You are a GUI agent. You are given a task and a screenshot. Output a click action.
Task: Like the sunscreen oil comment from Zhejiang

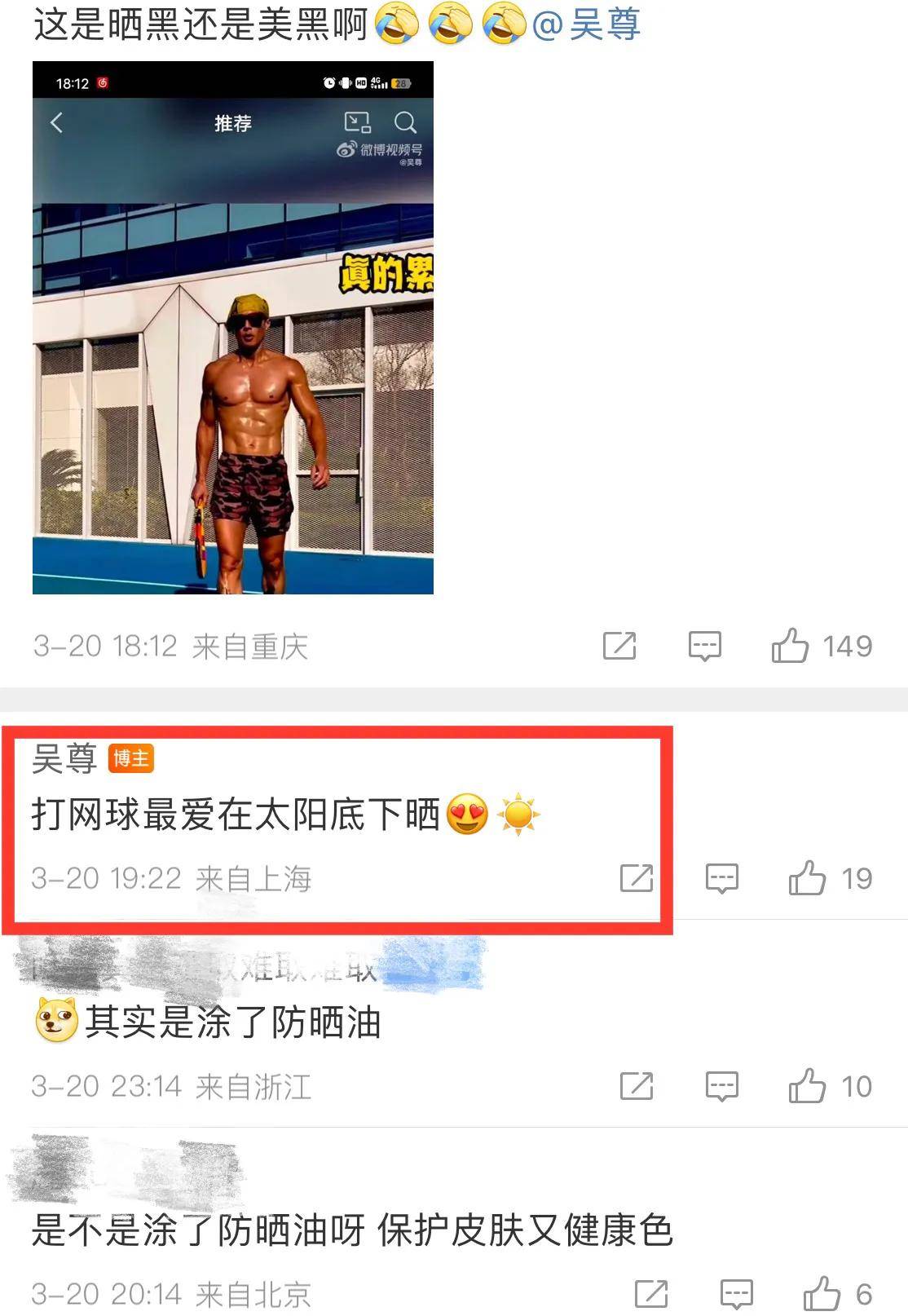click(x=830, y=1086)
